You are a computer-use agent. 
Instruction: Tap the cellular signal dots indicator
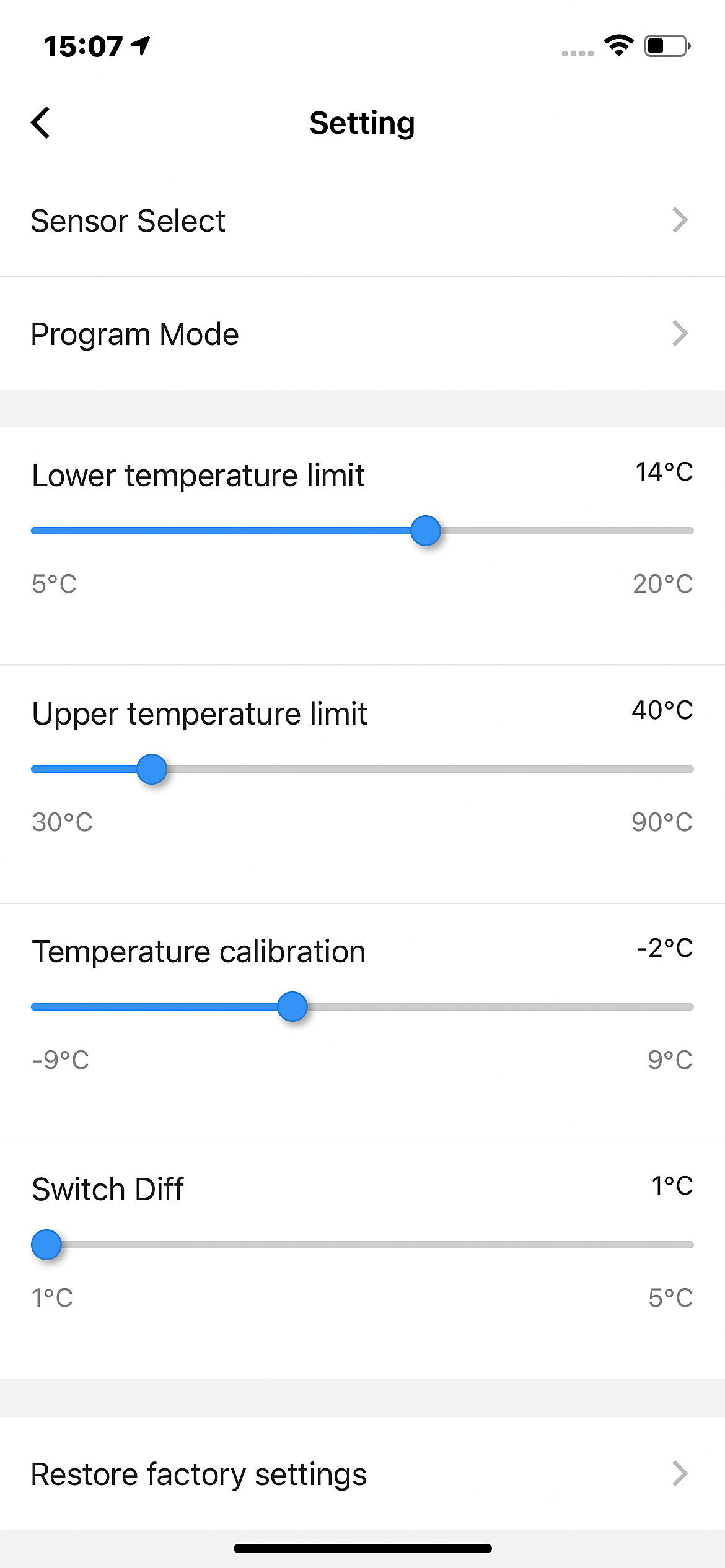point(578,53)
